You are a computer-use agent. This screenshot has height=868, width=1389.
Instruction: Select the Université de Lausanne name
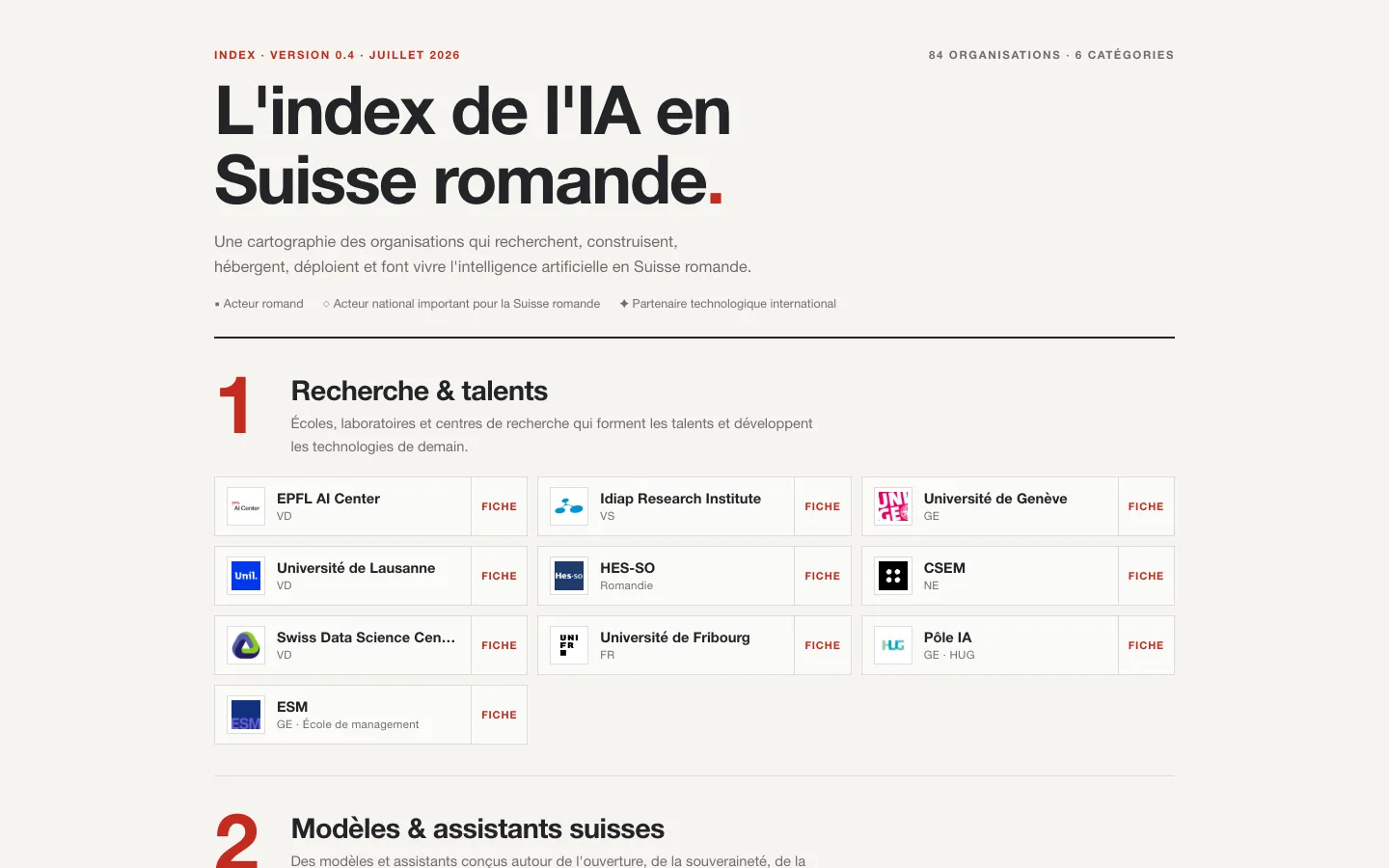(356, 568)
